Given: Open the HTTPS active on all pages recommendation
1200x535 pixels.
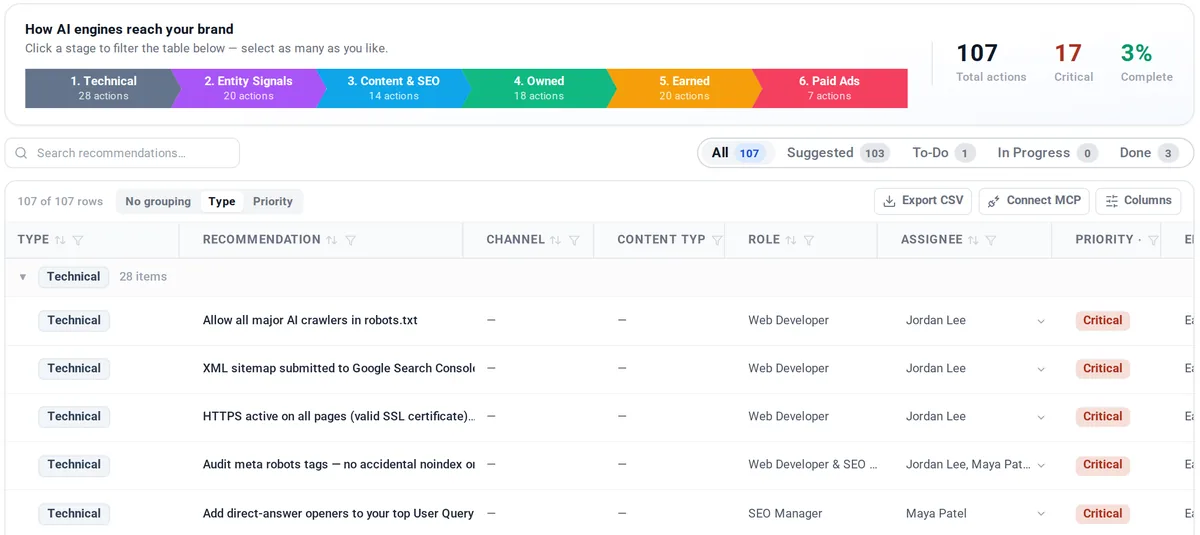Looking at the screenshot, I should pos(339,417).
